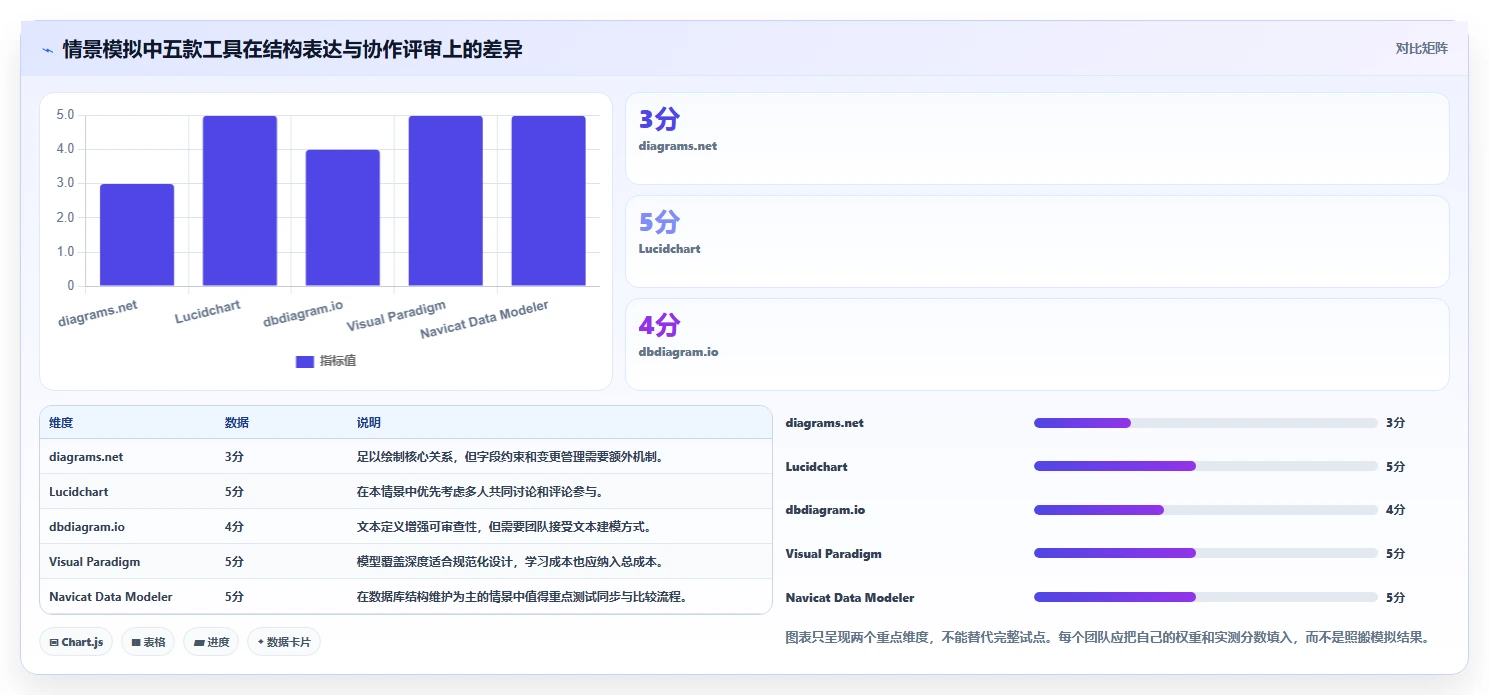Click the Chart.js tag chip
Viewport: 1489px width, 695px height.
pos(76,642)
